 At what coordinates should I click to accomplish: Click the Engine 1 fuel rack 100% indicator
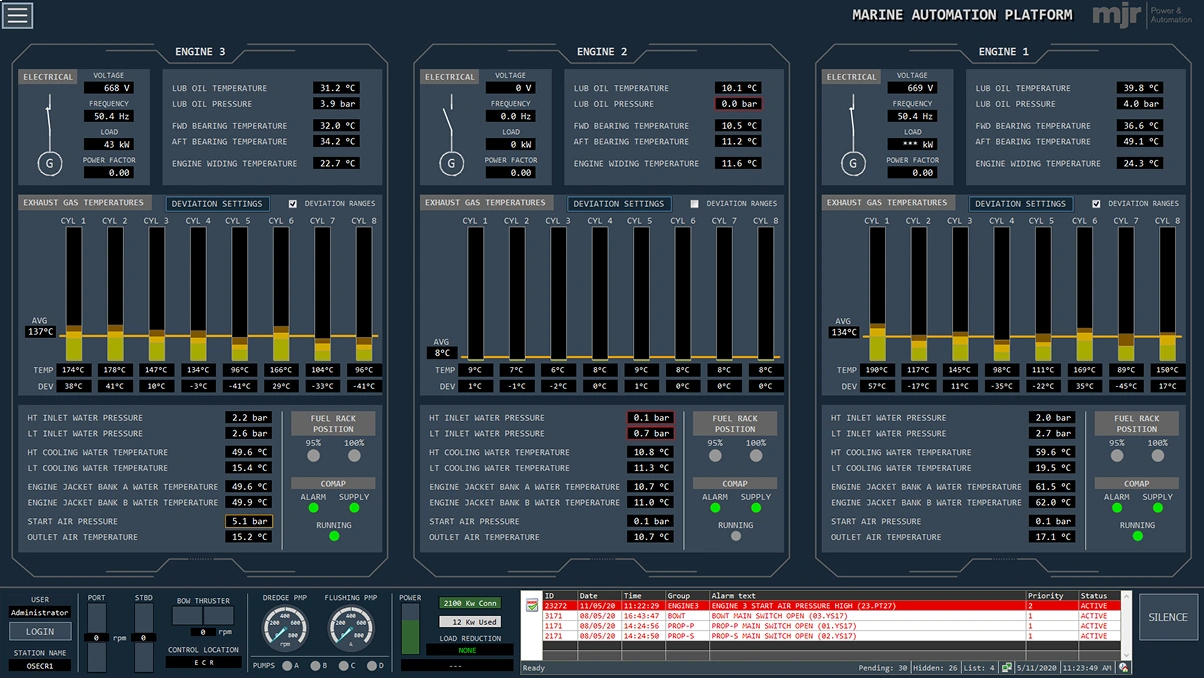(1158, 455)
